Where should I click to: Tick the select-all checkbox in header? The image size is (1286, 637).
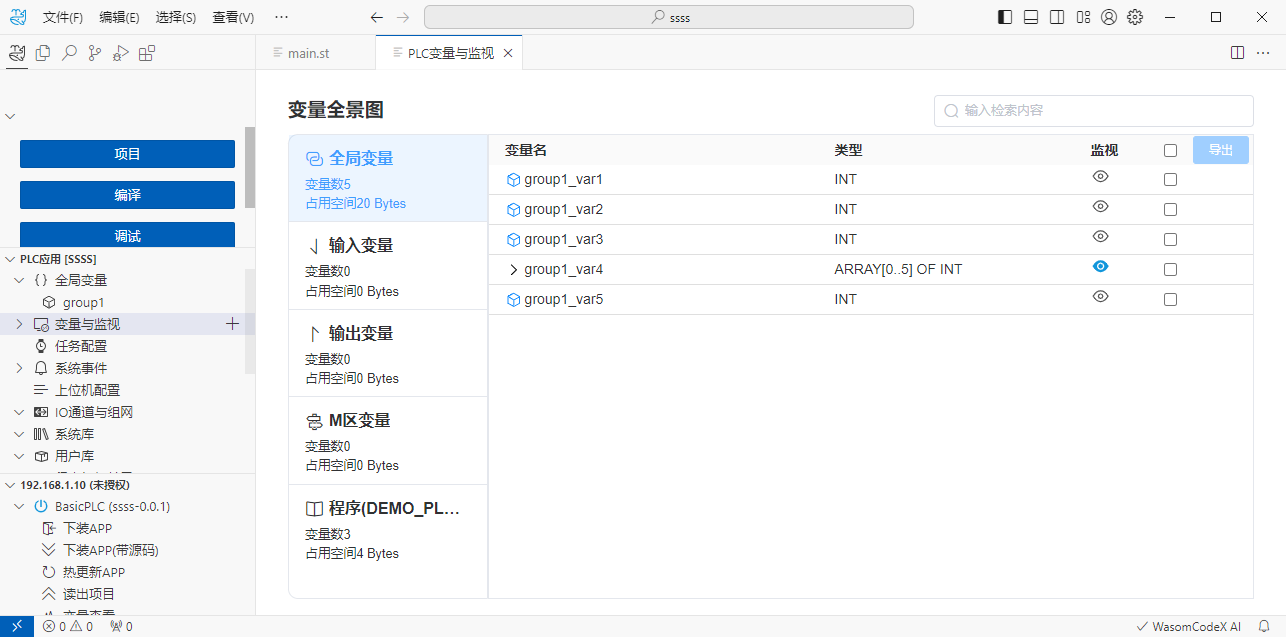[x=1170, y=151]
